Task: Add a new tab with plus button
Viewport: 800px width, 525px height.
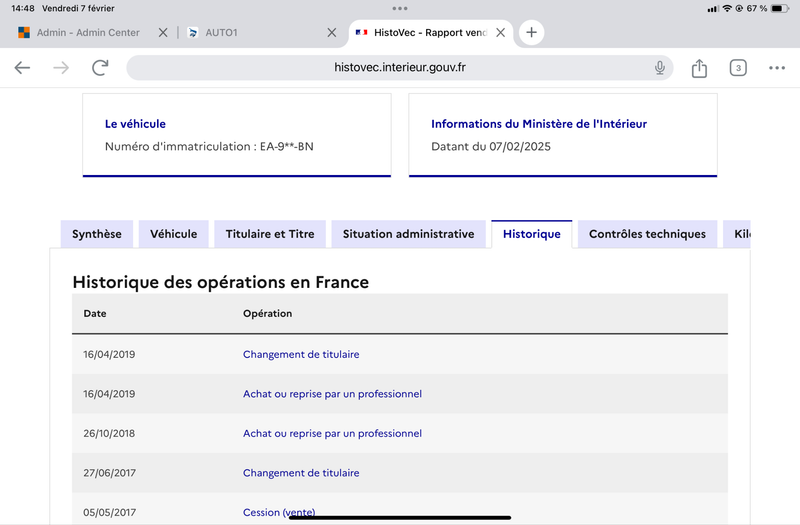Action: coord(531,32)
